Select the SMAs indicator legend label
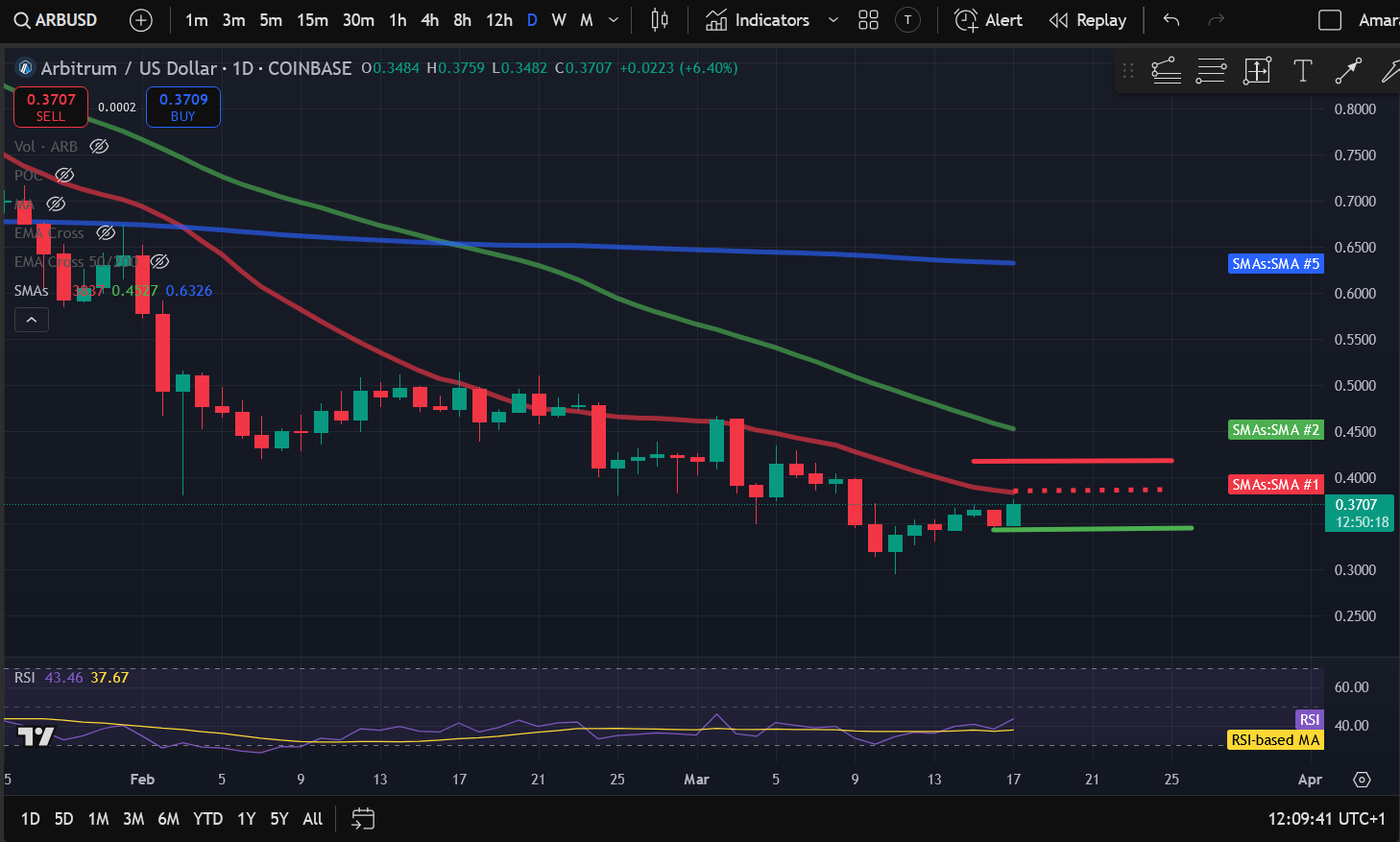Screen dimensions: 1400x842 (x=32, y=290)
